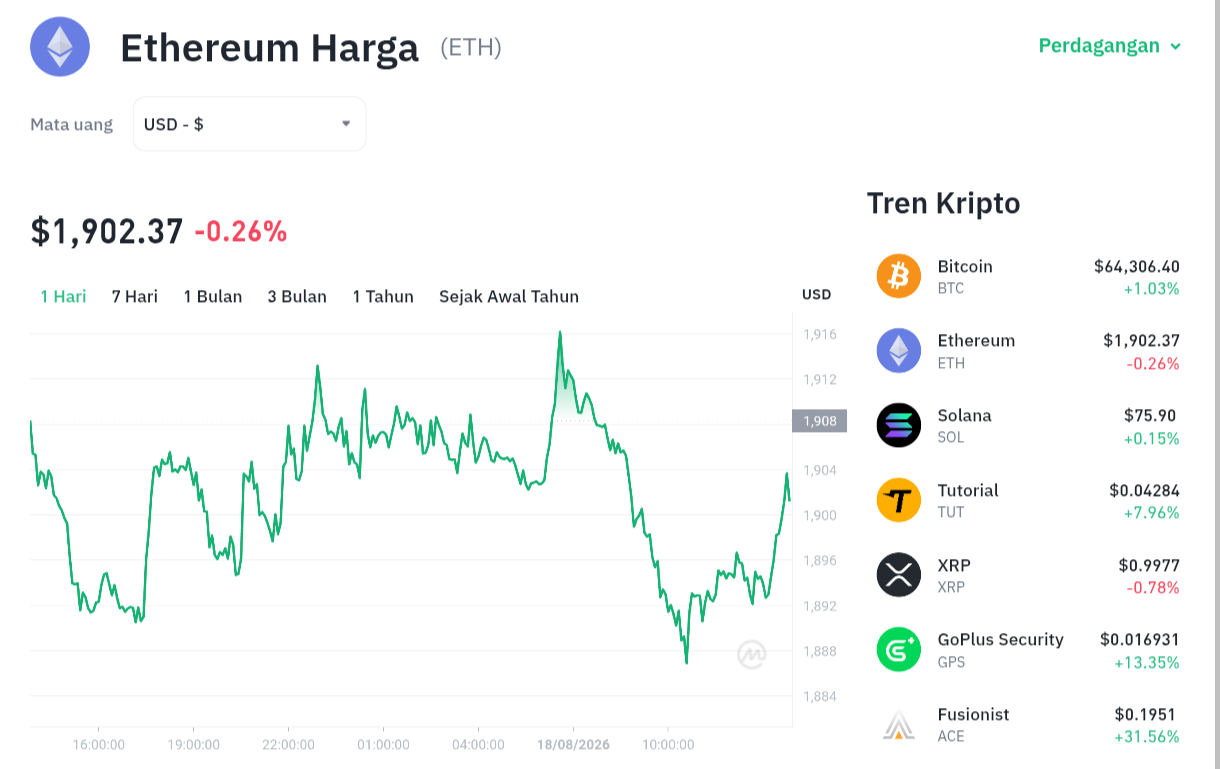Click the Tutorial TUT coin icon
This screenshot has width=1220, height=769.
point(899,500)
